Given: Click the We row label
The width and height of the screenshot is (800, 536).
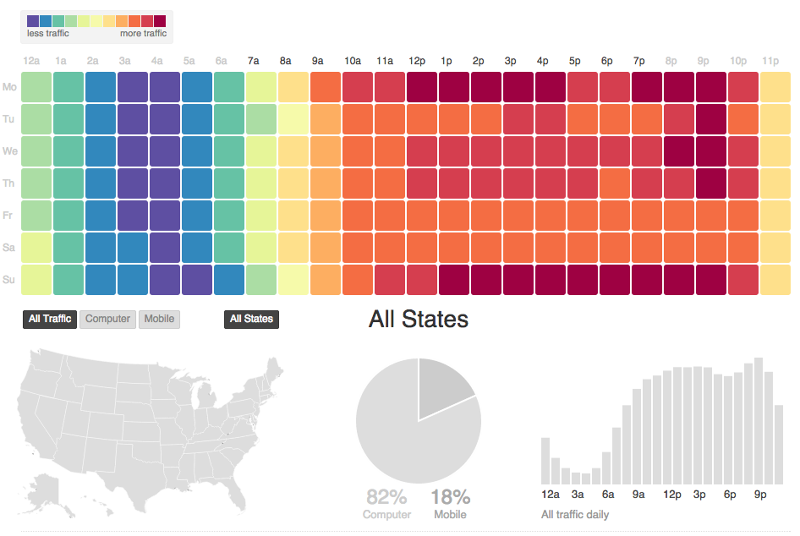Looking at the screenshot, I should (x=10, y=151).
